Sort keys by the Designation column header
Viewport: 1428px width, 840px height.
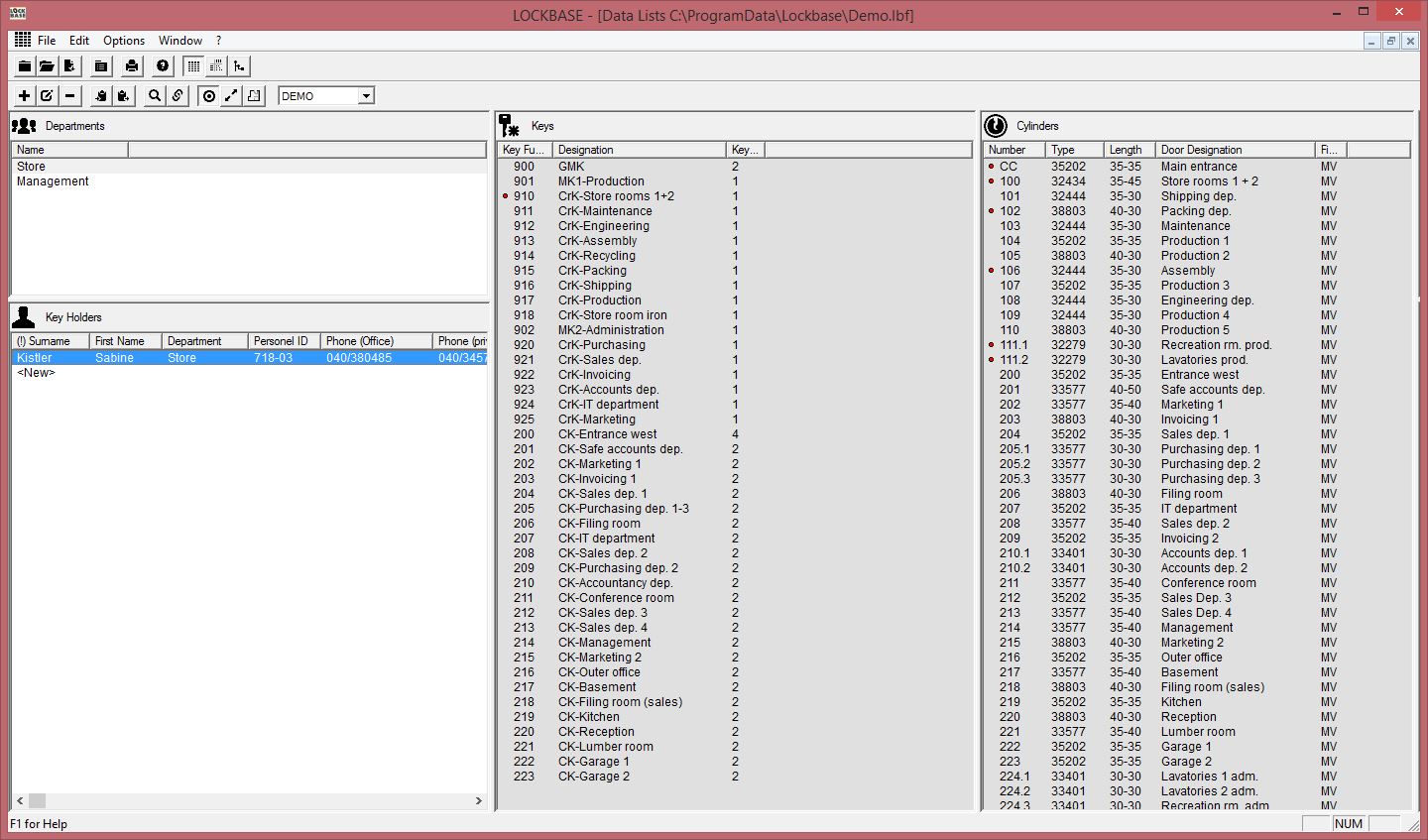point(640,150)
